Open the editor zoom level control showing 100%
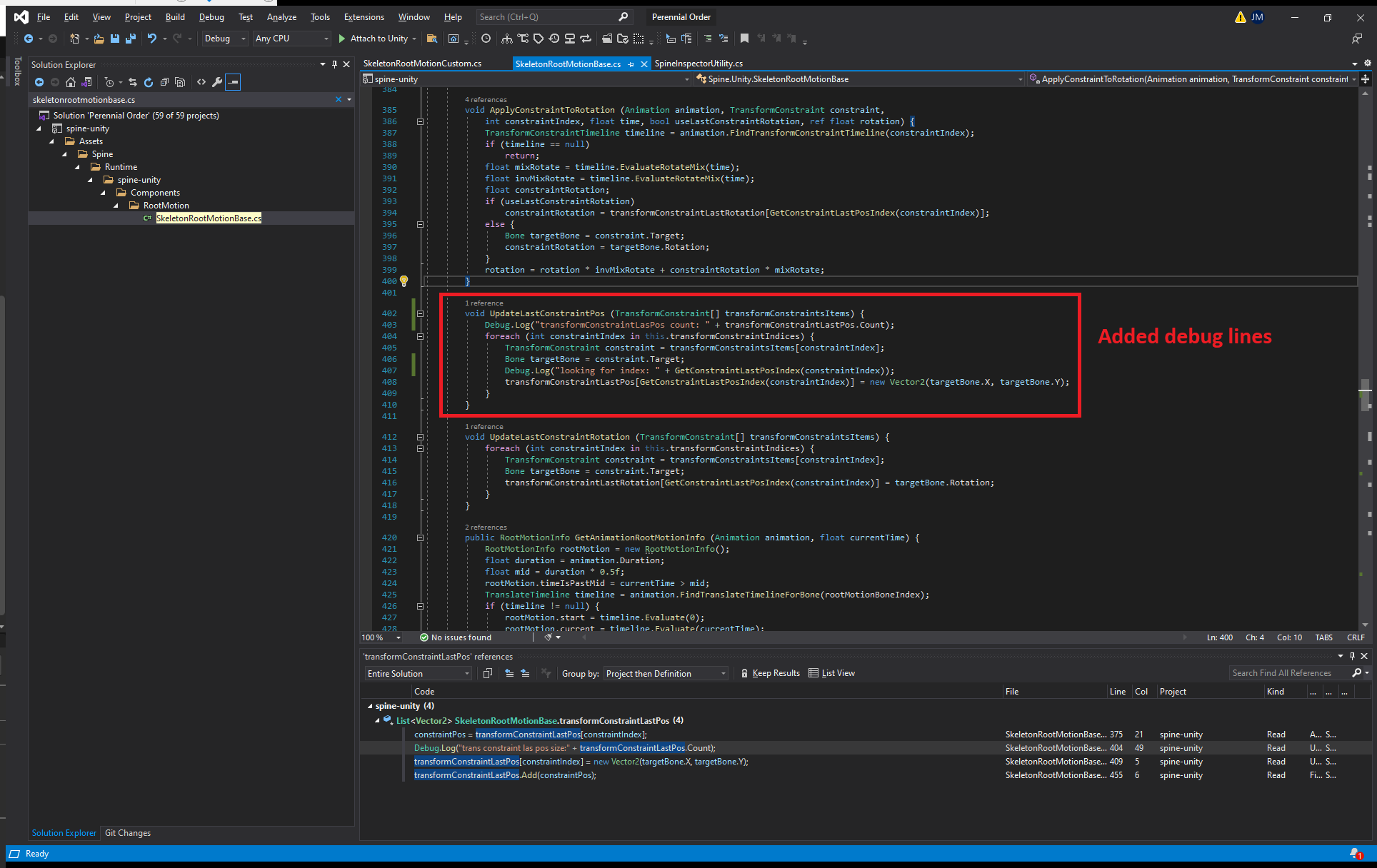 (x=379, y=637)
